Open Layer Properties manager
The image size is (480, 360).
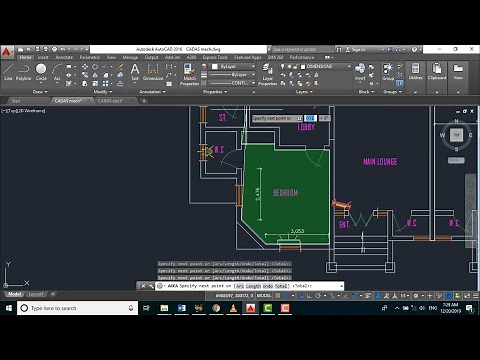(267, 75)
